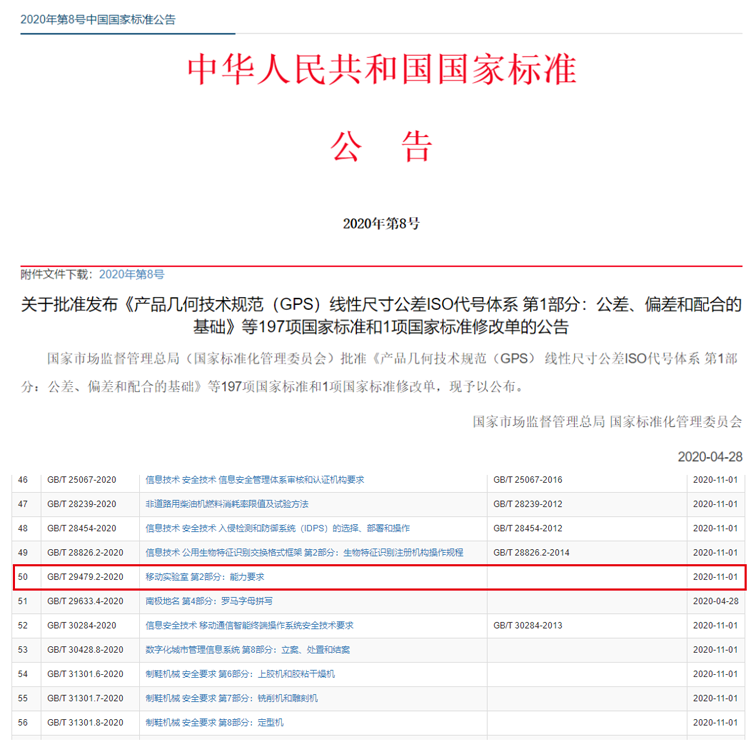This screenshot has width=756, height=747.
Task: Click the 中华人民共和国国家标准 red title
Action: point(382,70)
